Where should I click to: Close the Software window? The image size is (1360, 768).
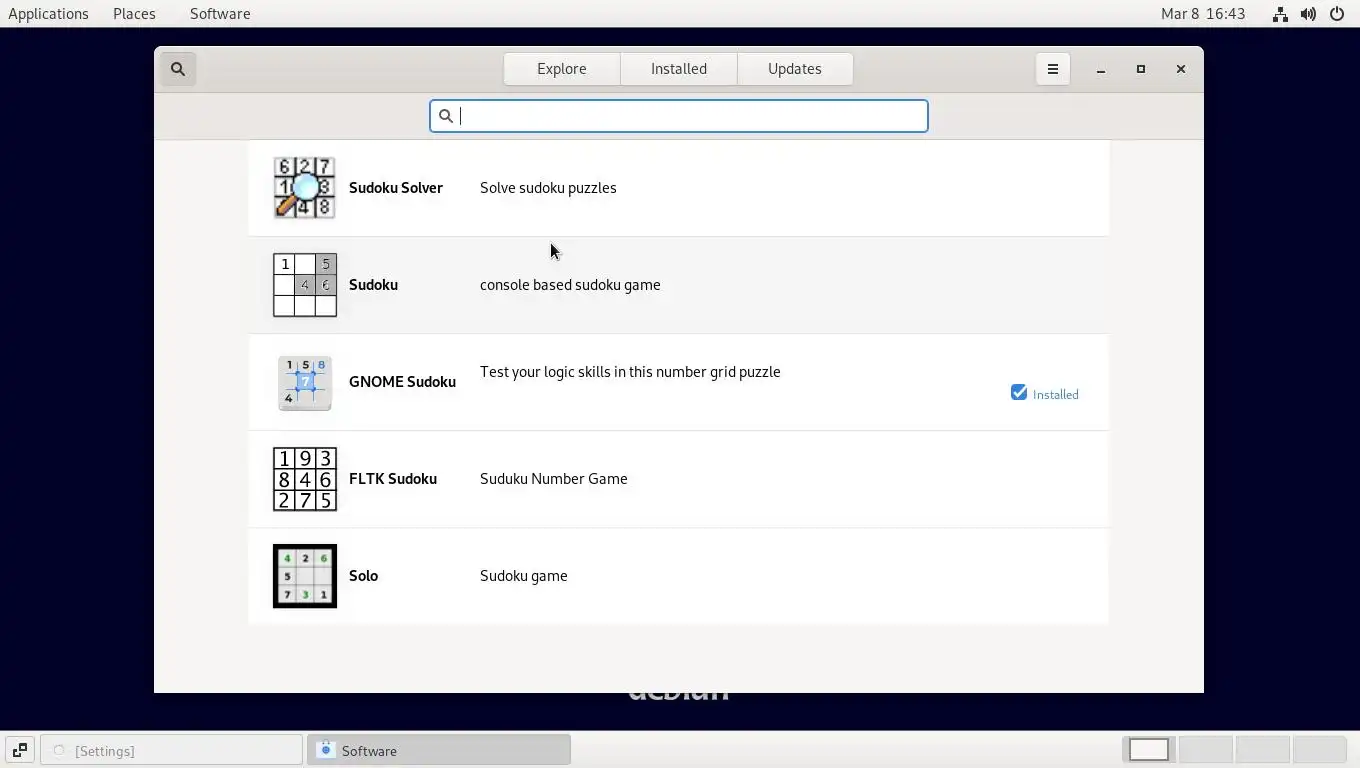click(1181, 69)
